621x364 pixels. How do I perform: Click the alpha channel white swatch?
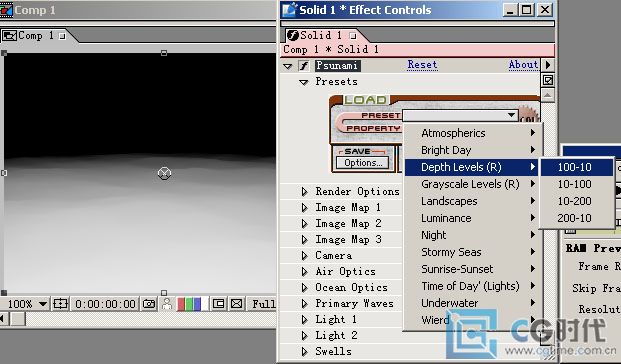(204, 304)
